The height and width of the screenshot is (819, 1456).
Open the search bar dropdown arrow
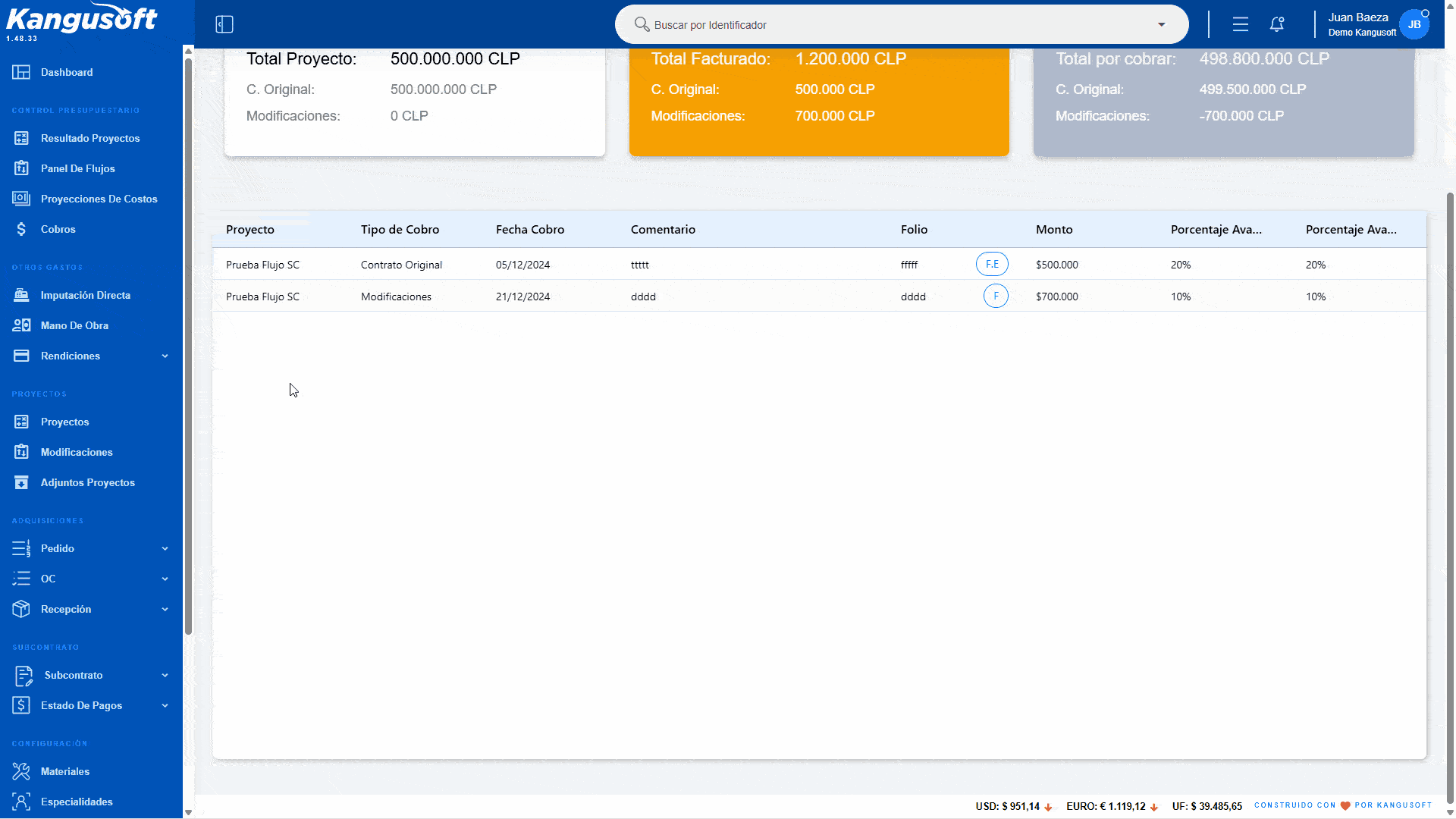(1161, 24)
